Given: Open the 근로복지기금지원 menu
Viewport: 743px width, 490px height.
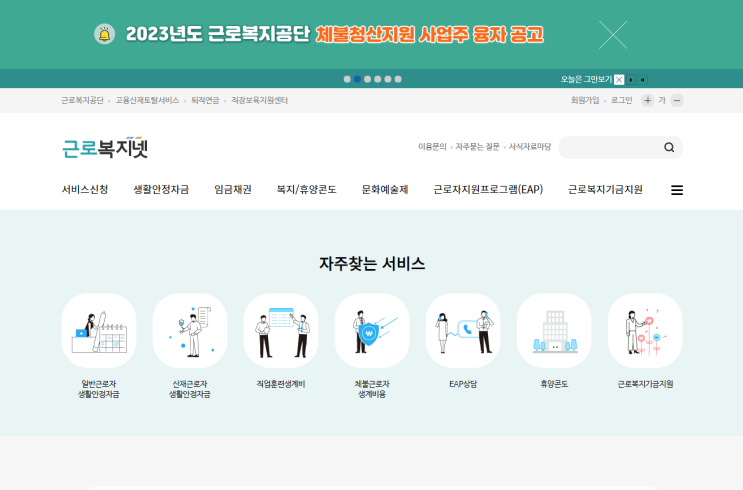Looking at the screenshot, I should click(x=605, y=190).
